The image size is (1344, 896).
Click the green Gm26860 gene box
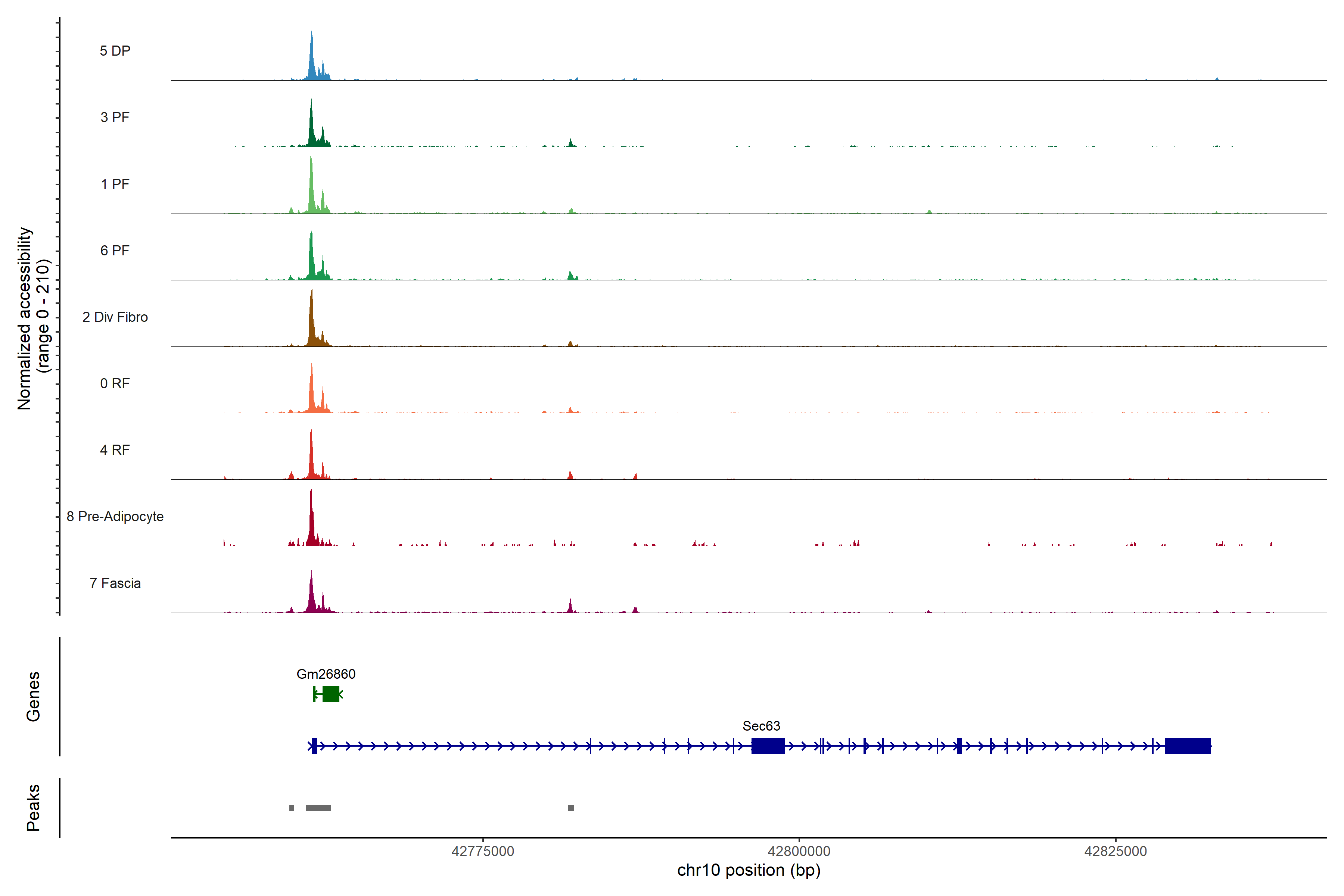330,694
